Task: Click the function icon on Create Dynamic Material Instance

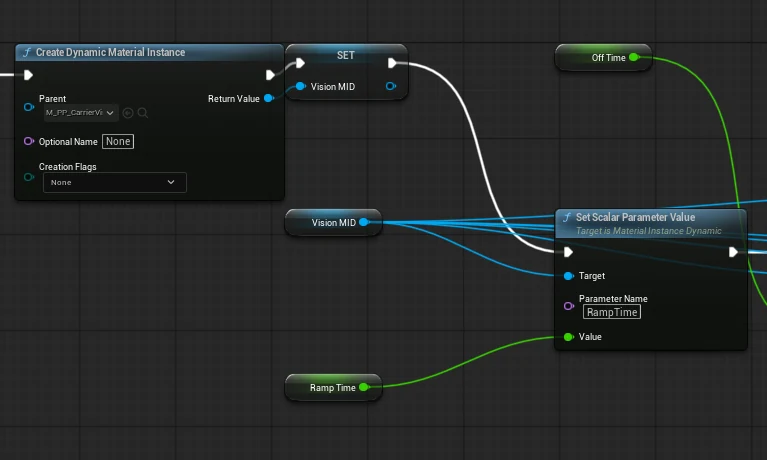Action: tap(27, 52)
